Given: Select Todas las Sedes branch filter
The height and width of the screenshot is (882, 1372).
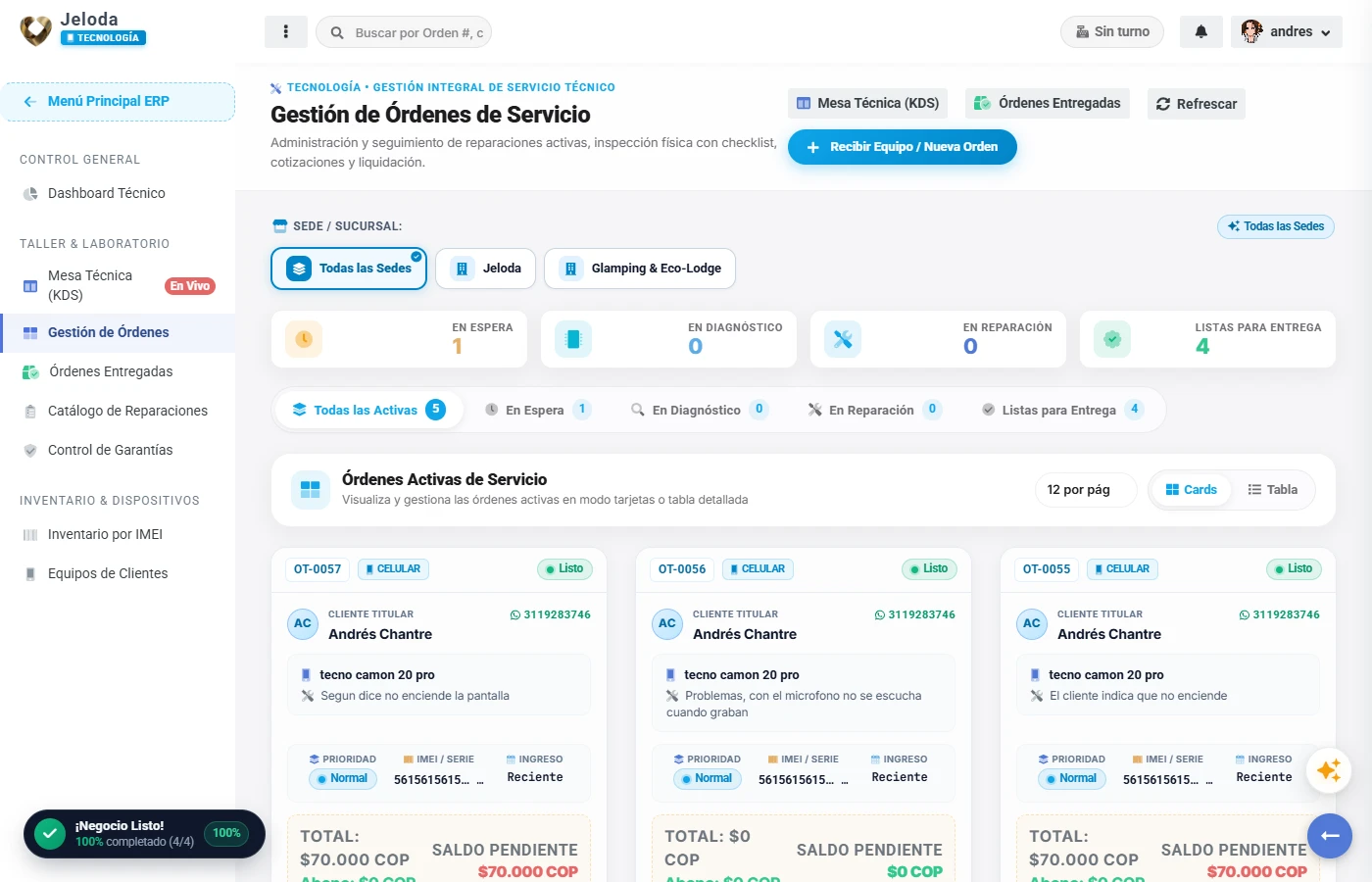Looking at the screenshot, I should 349,269.
